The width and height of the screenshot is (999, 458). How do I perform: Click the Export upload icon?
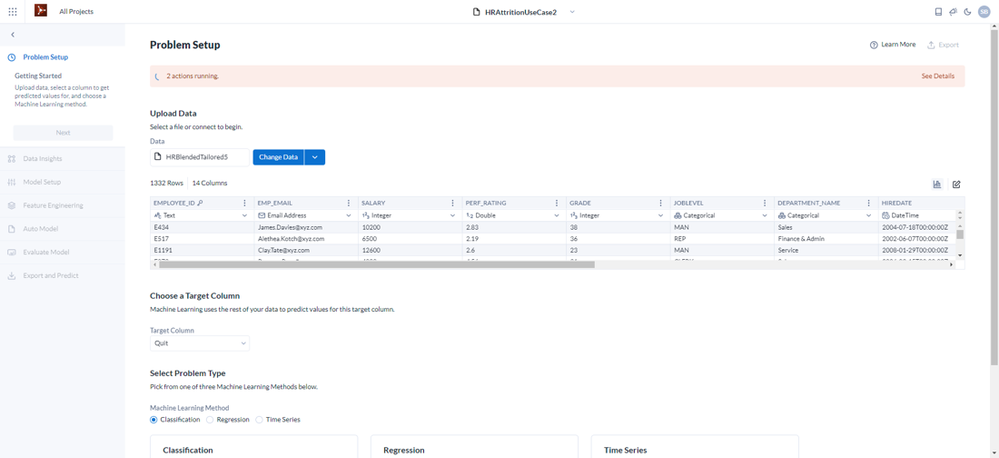[931, 45]
